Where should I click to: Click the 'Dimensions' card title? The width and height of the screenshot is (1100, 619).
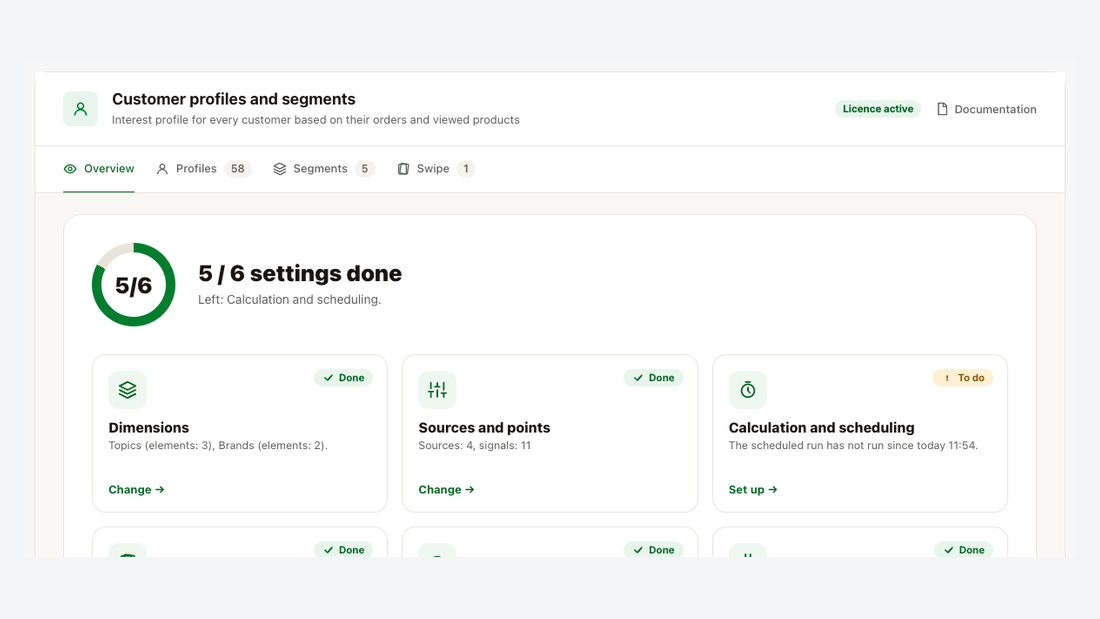pyautogui.click(x=149, y=427)
